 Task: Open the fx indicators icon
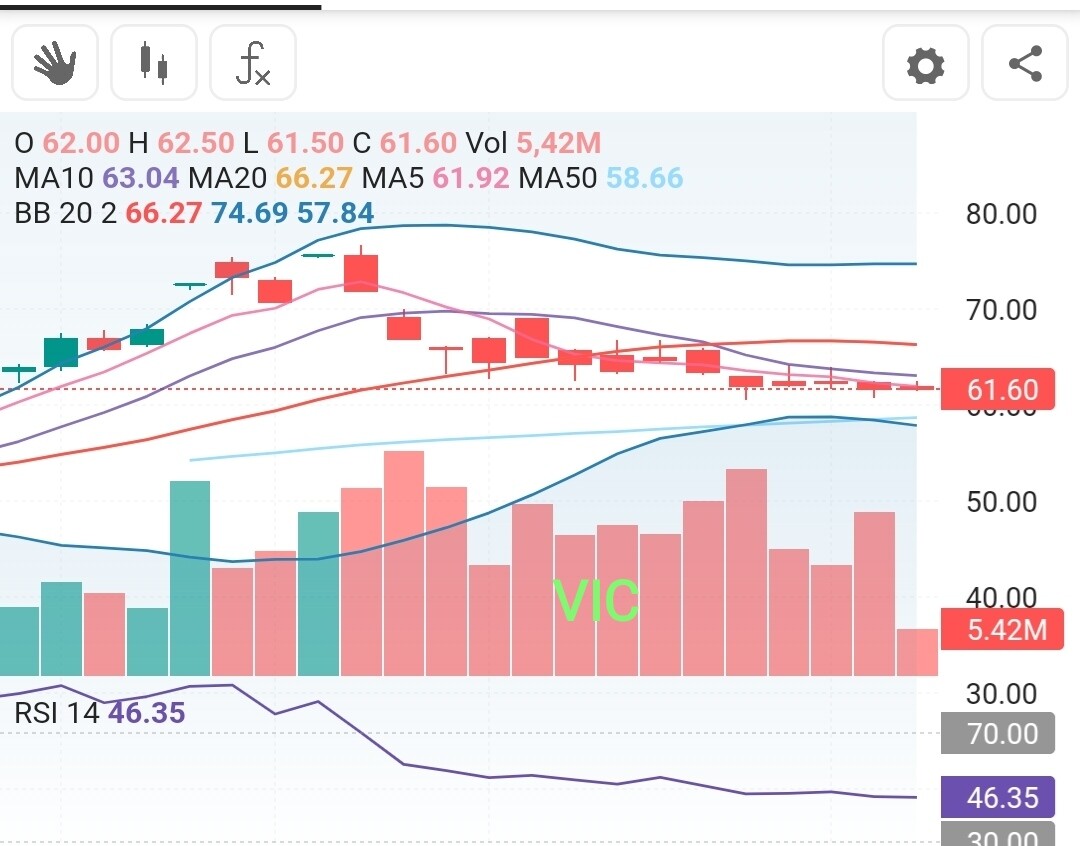point(253,63)
